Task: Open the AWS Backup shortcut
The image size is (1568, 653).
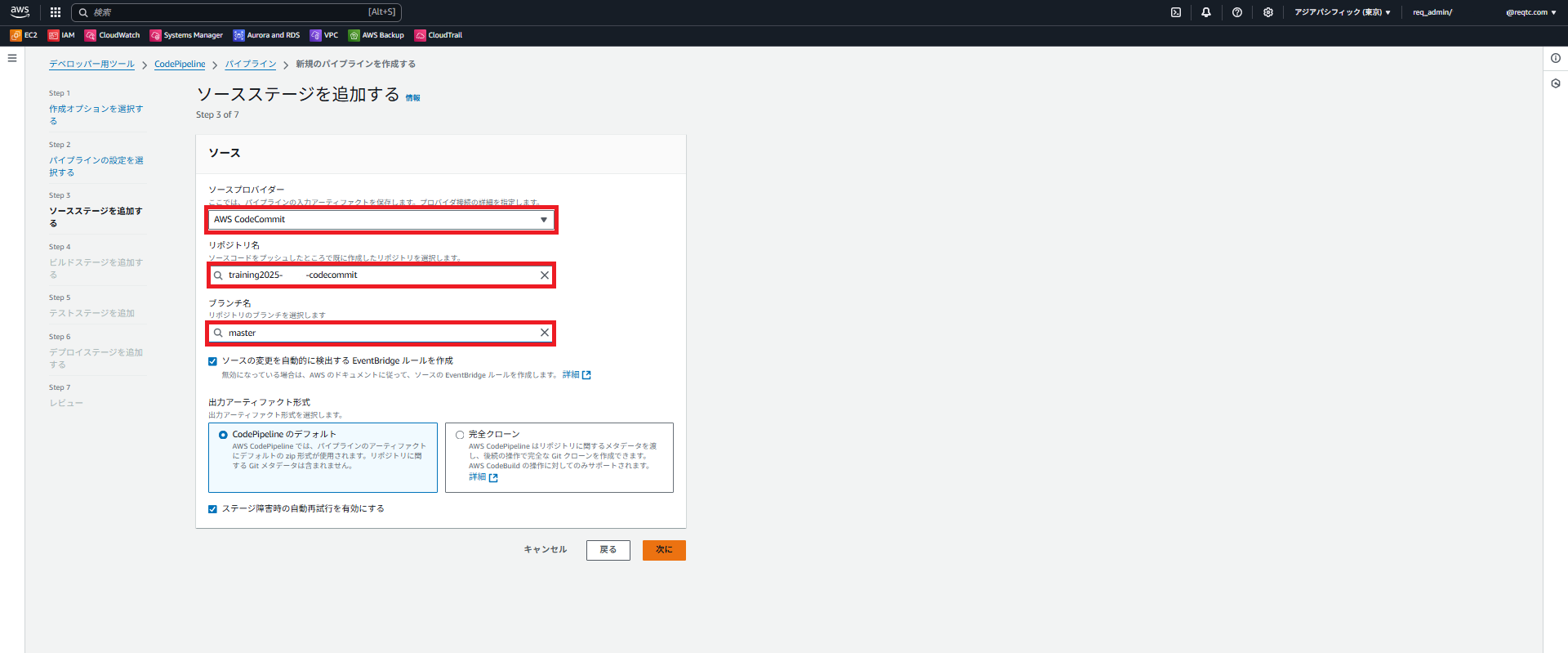Action: coord(376,35)
